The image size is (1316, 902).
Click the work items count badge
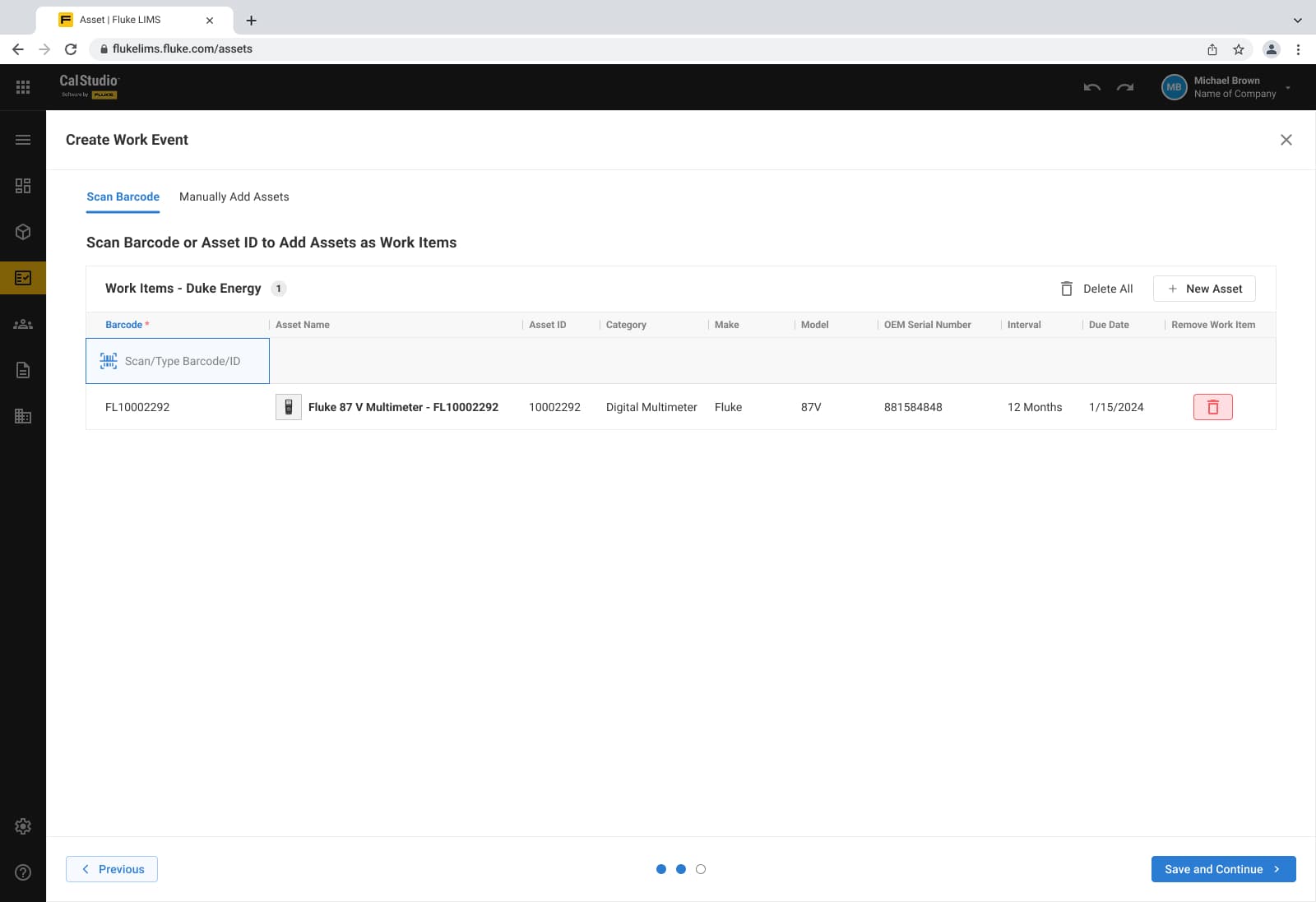point(279,289)
